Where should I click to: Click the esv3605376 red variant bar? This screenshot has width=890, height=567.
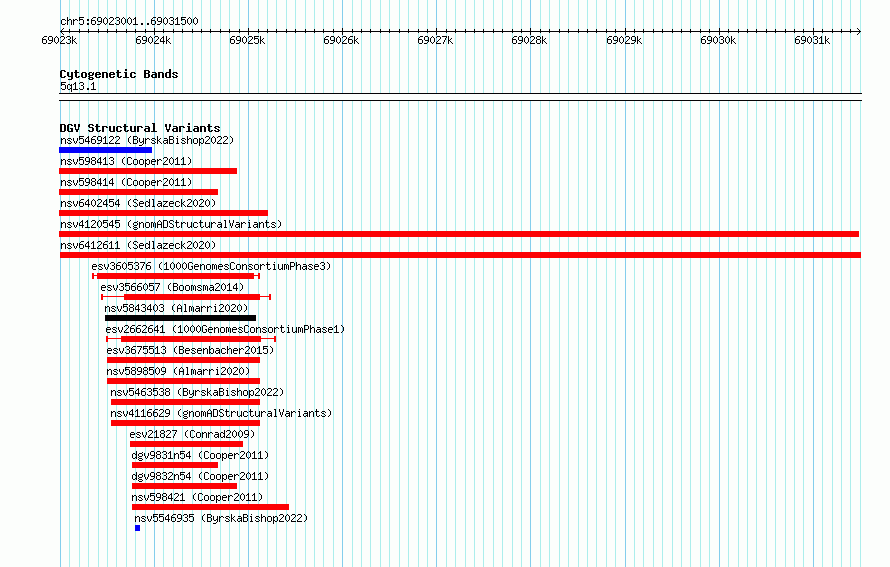click(x=176, y=276)
